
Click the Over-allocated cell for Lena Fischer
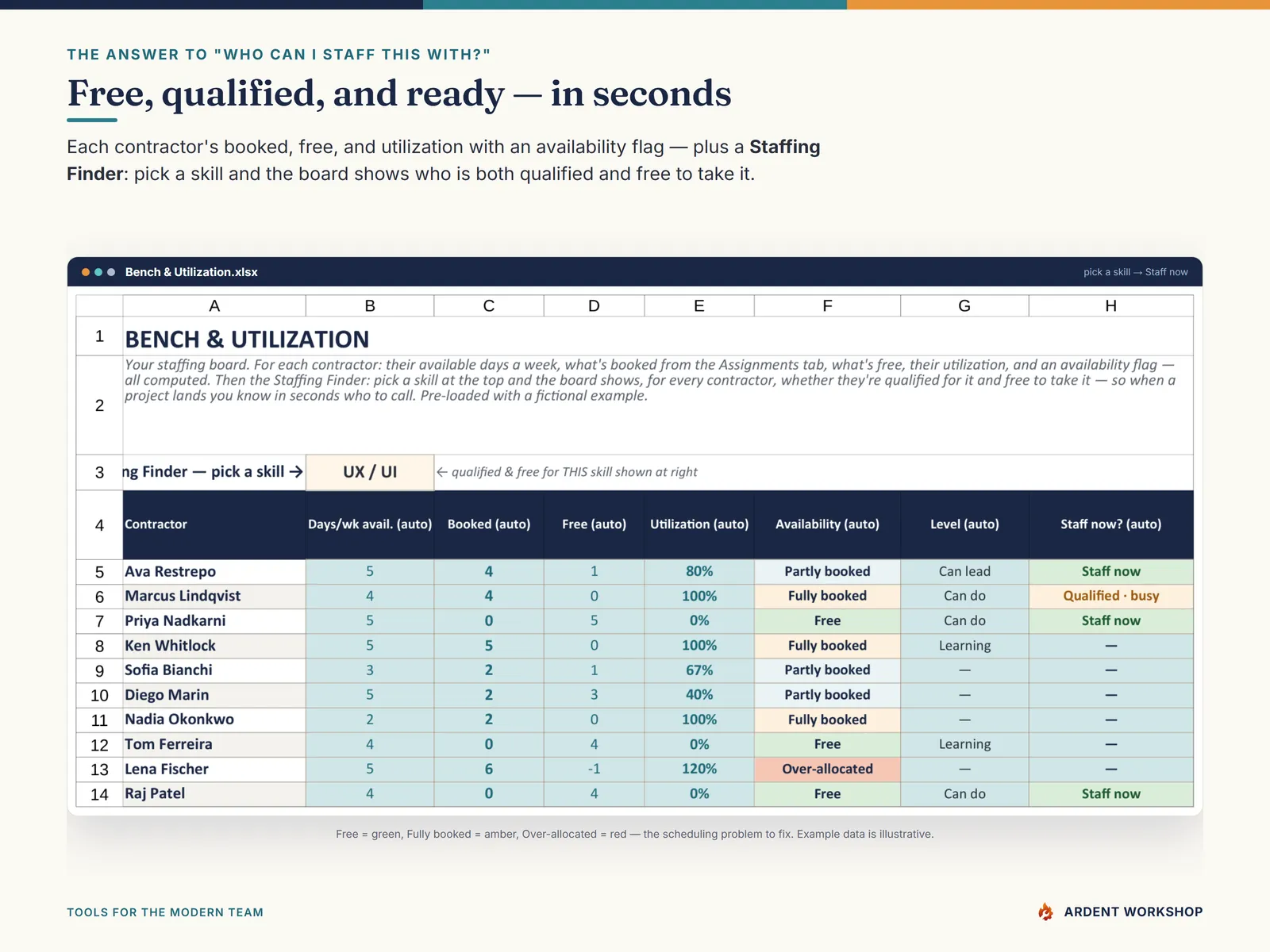(x=828, y=770)
